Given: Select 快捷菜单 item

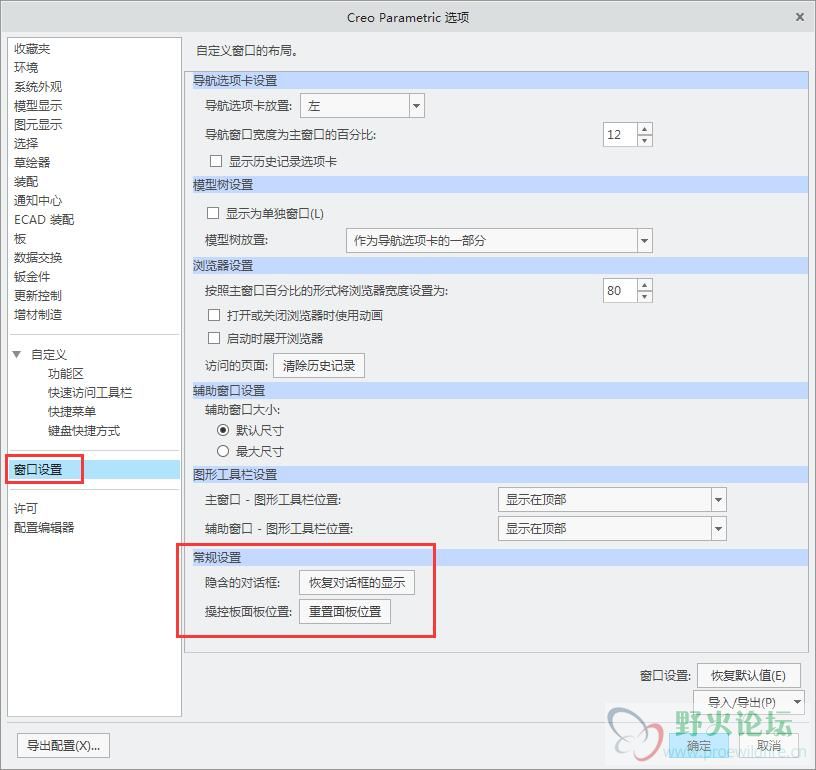Looking at the screenshot, I should pyautogui.click(x=72, y=412).
